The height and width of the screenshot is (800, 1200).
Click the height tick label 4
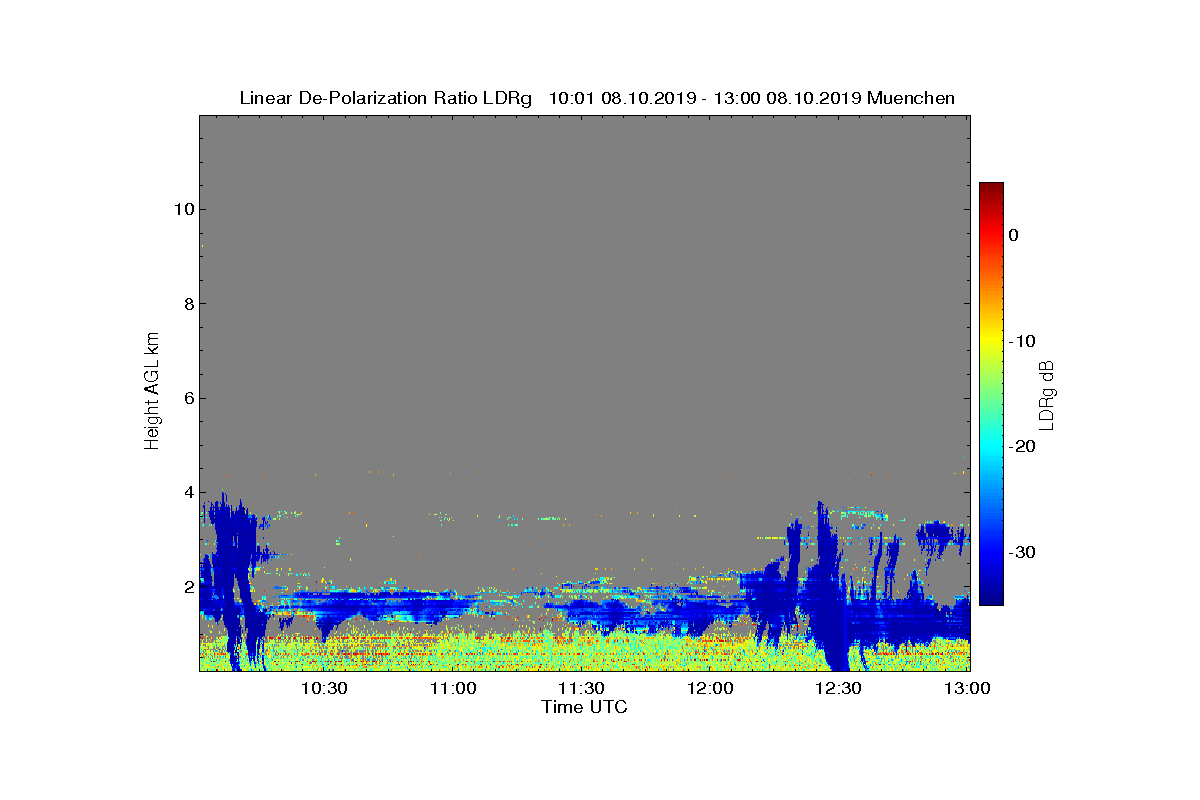tap(187, 492)
